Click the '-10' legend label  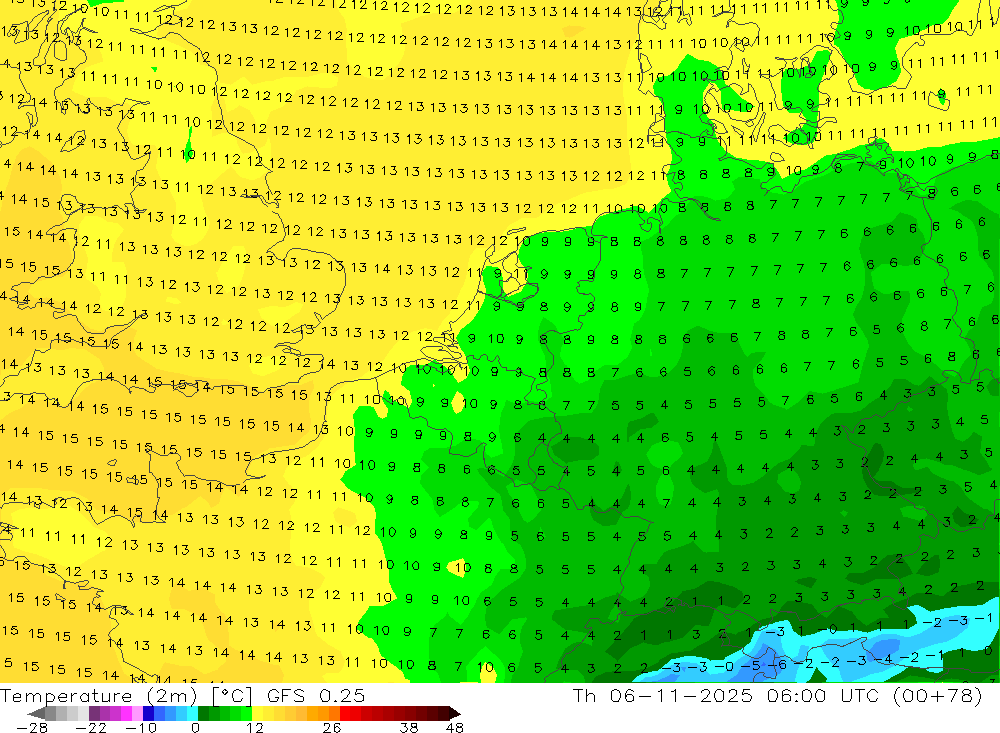point(141,727)
